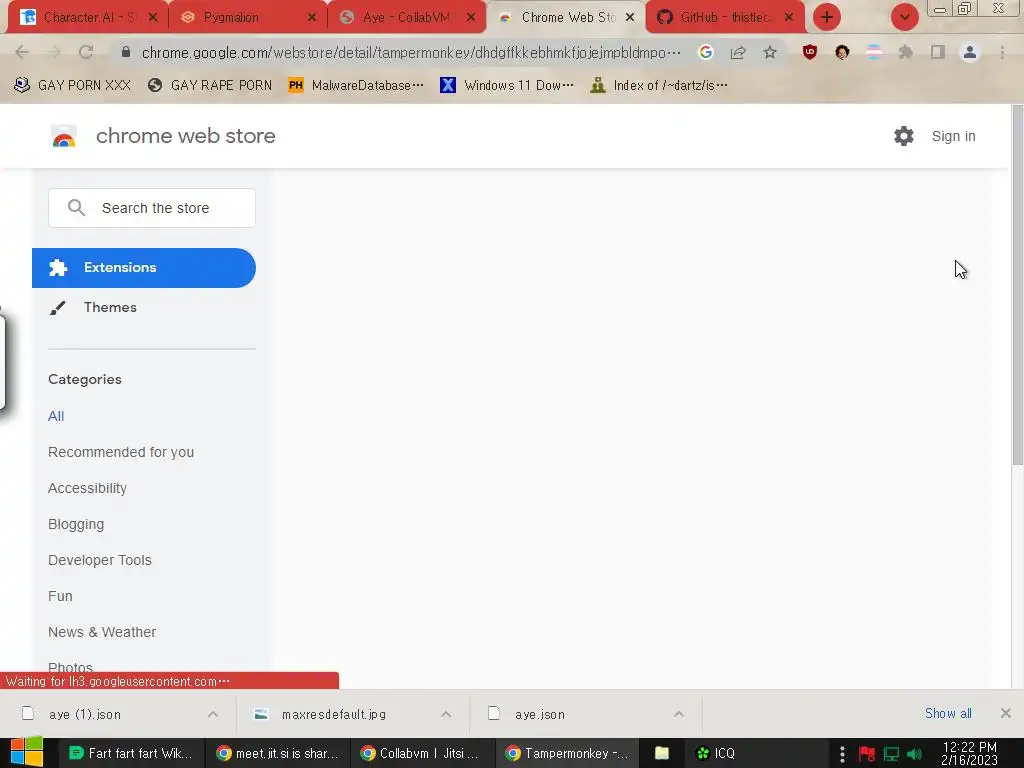Viewport: 1024px width, 768px height.
Task: Select Extensions in the sidebar
Action: (144, 268)
